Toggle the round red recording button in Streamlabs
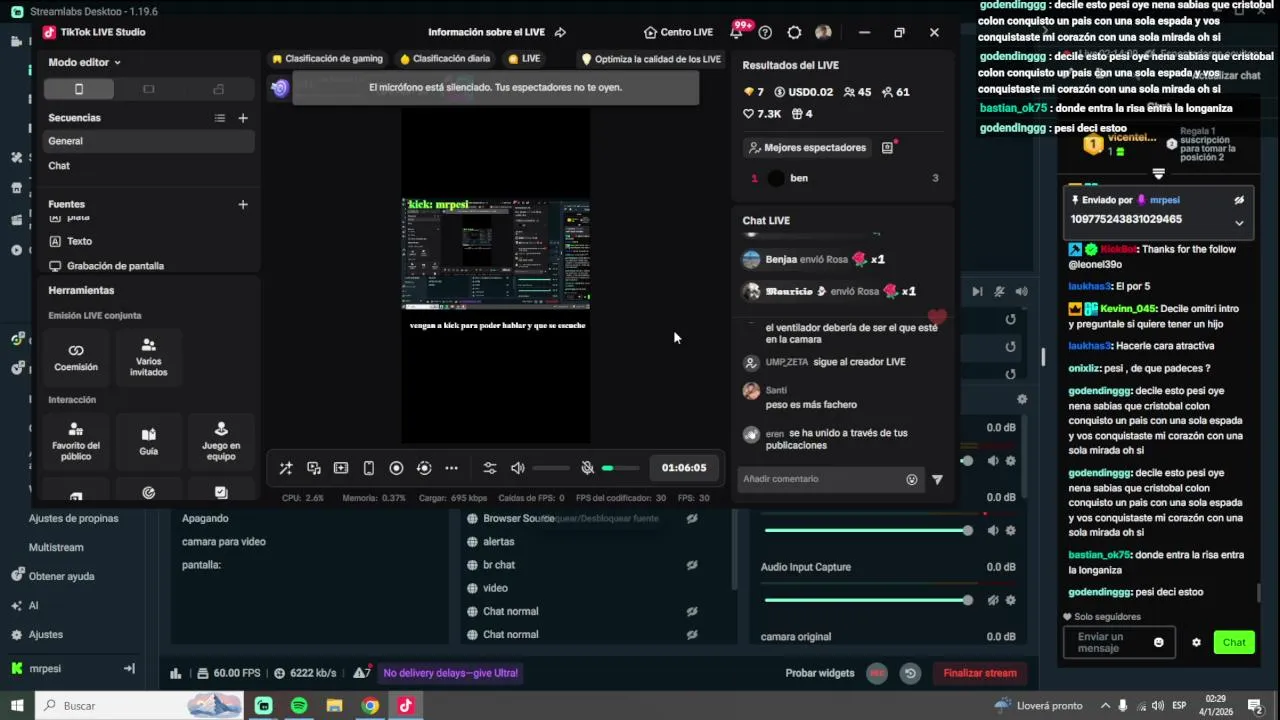Image resolution: width=1280 pixels, height=720 pixels. click(x=877, y=673)
